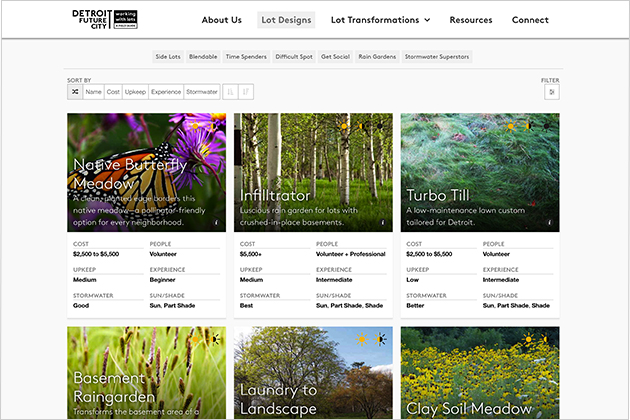Select Infilltrator cost value $5,500+

coord(251,254)
